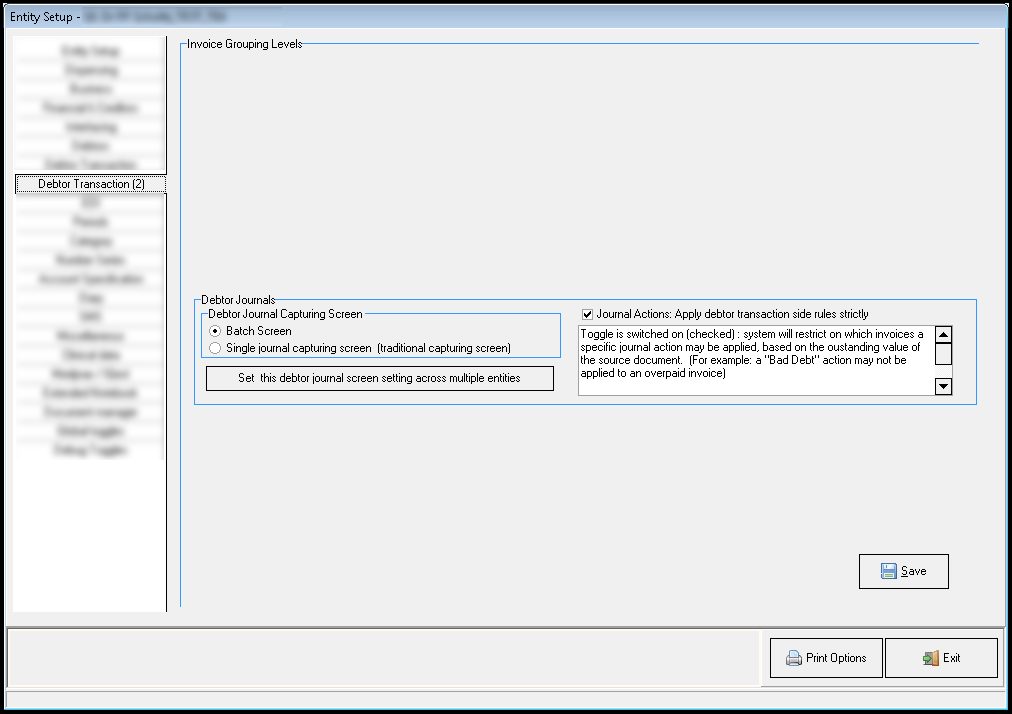
Task: Open Print Options
Action: [x=826, y=658]
